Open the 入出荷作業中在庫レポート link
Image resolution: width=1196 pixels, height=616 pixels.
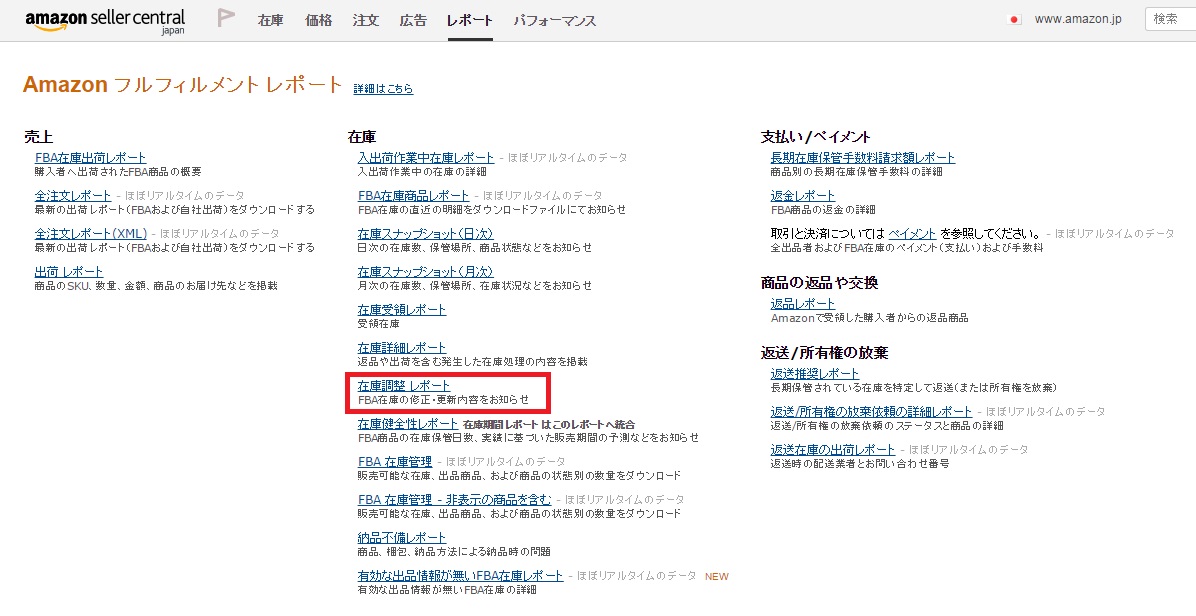426,158
